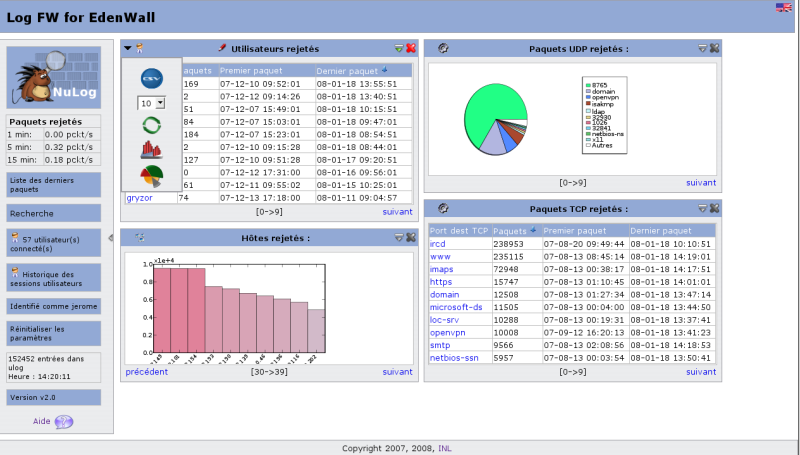Click the green slice of UDP pie chart

coord(492,110)
